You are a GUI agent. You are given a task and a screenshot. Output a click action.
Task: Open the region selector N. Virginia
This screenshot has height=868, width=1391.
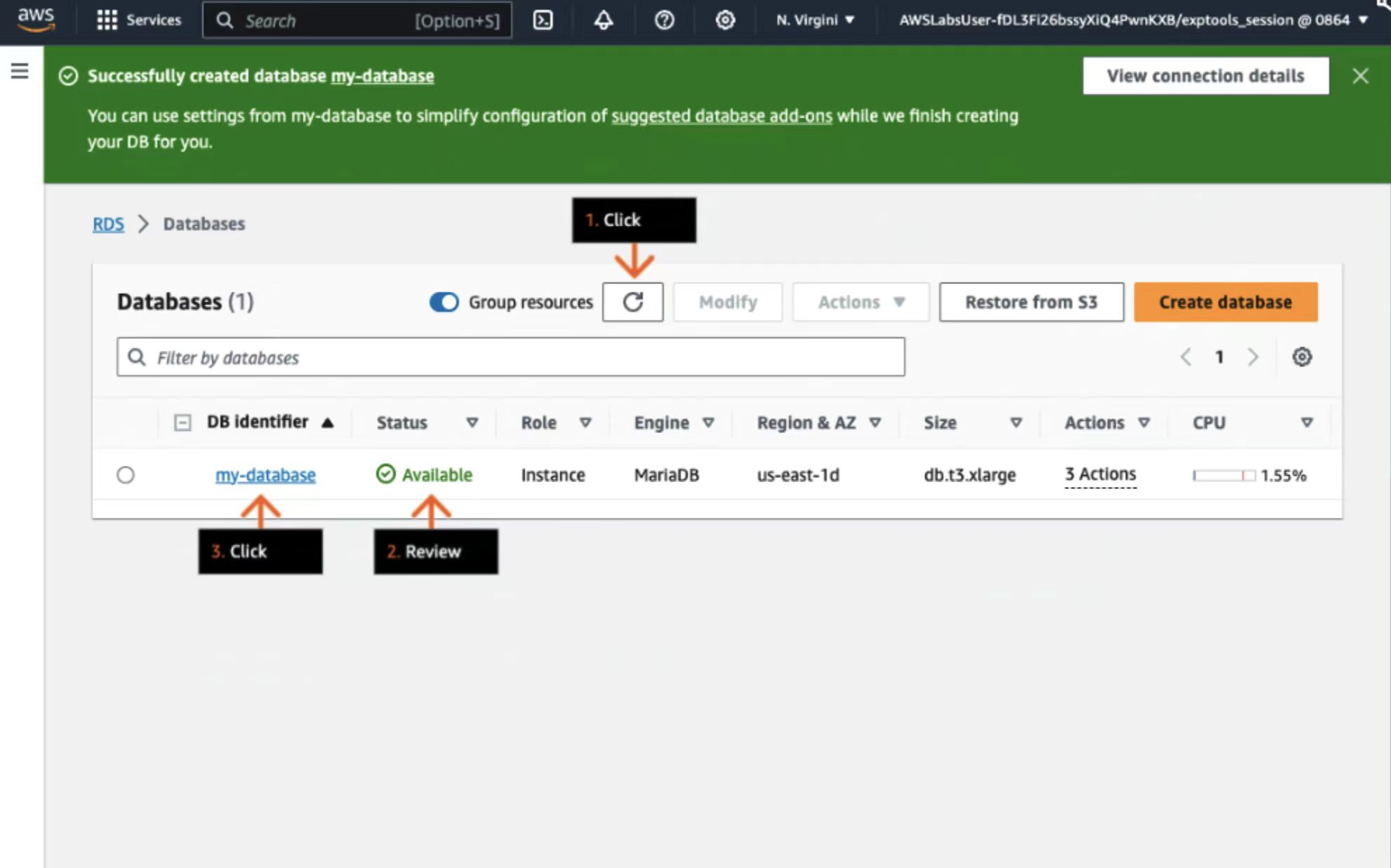point(815,20)
